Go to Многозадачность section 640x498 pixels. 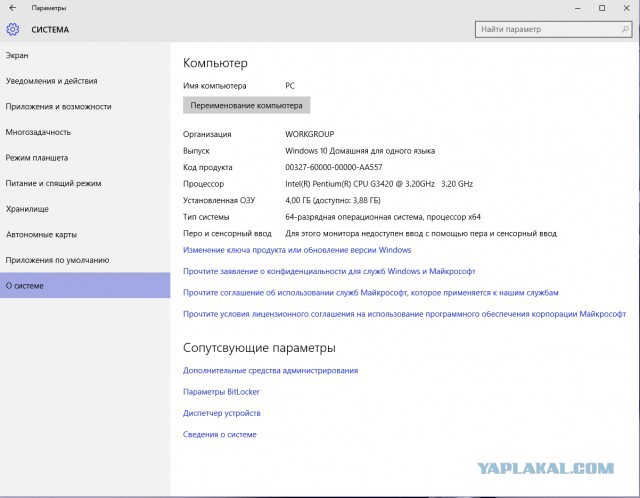point(38,132)
